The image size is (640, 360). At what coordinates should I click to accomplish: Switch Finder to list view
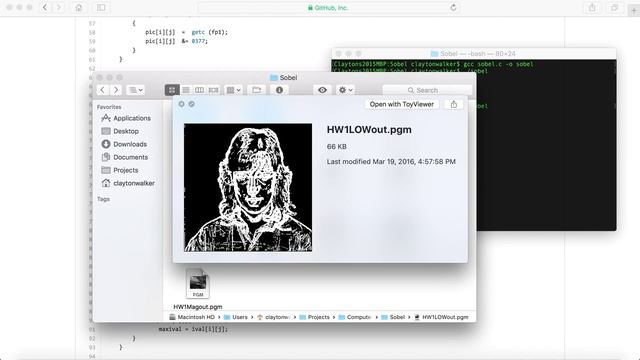186,90
